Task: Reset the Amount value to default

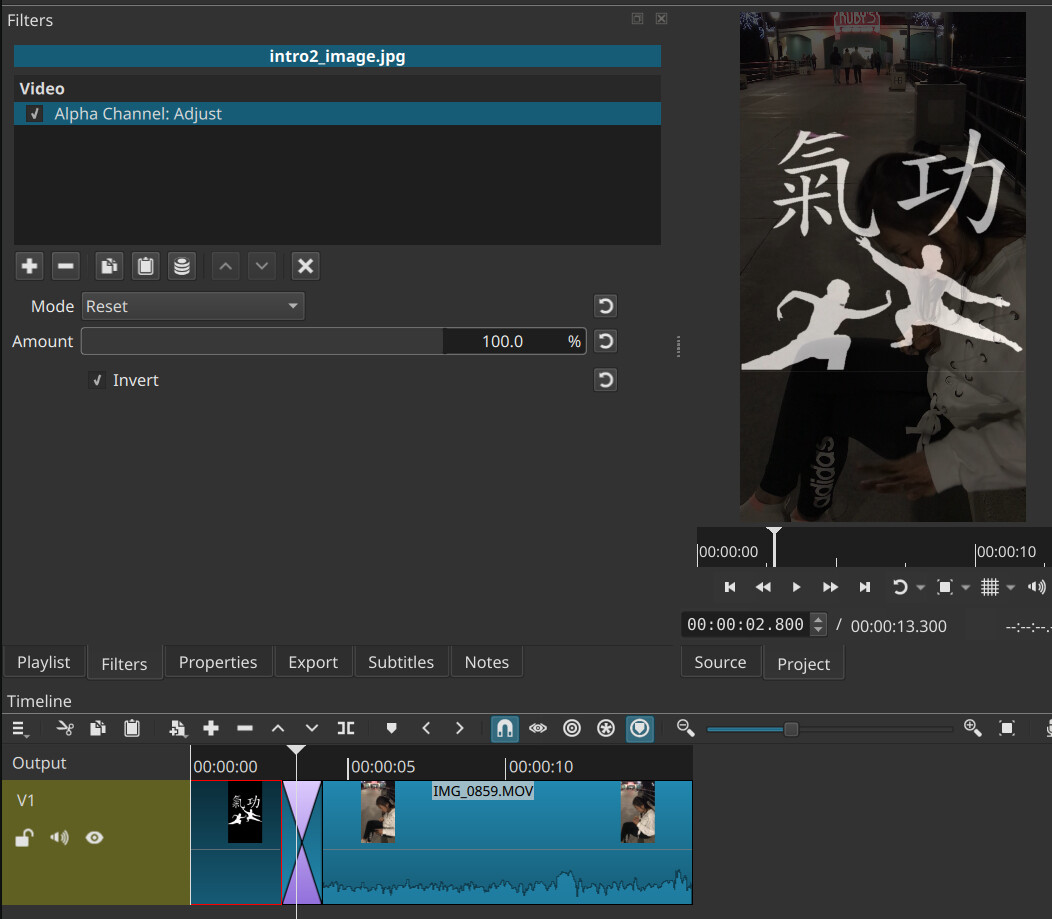Action: (605, 341)
